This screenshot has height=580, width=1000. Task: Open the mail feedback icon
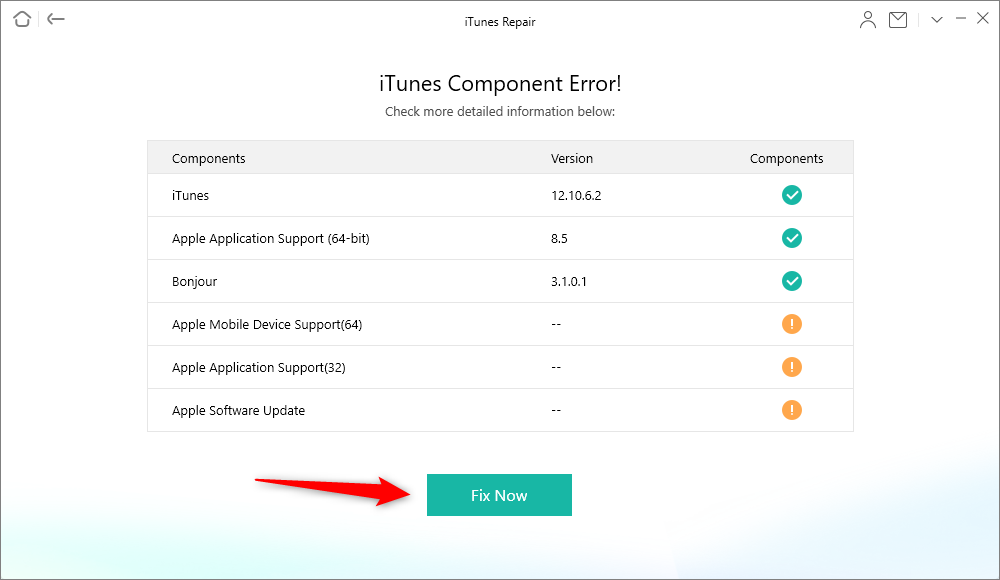tap(898, 20)
